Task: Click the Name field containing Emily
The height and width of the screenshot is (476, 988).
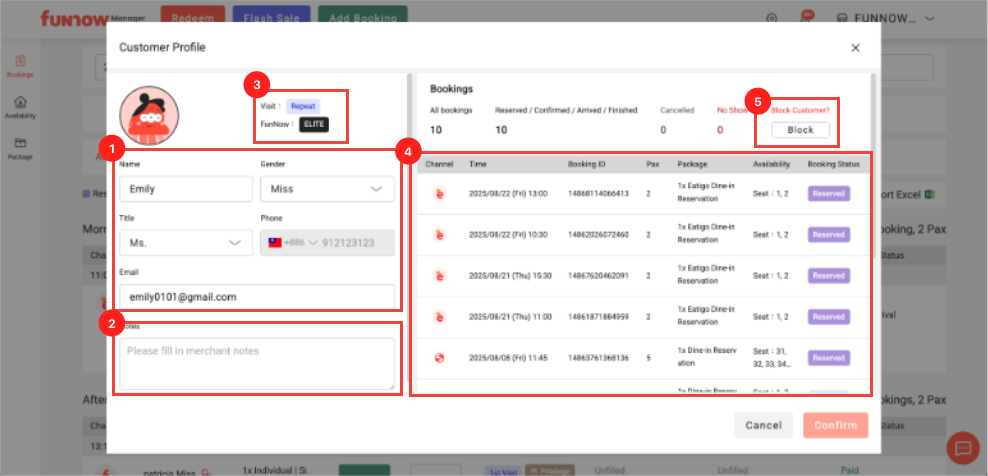Action: point(185,188)
